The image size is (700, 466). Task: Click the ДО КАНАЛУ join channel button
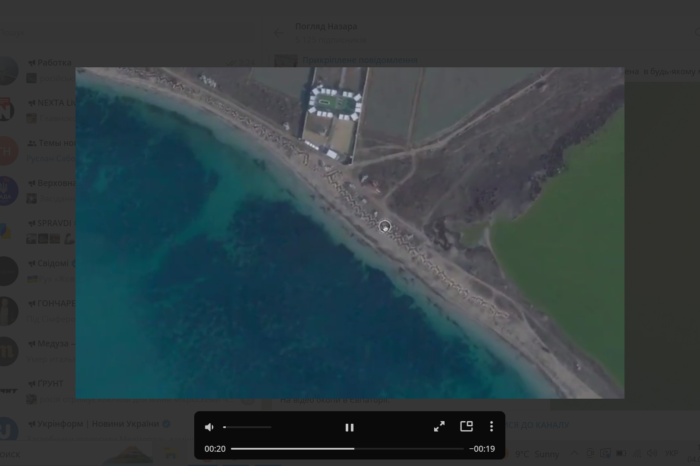pyautogui.click(x=537, y=424)
